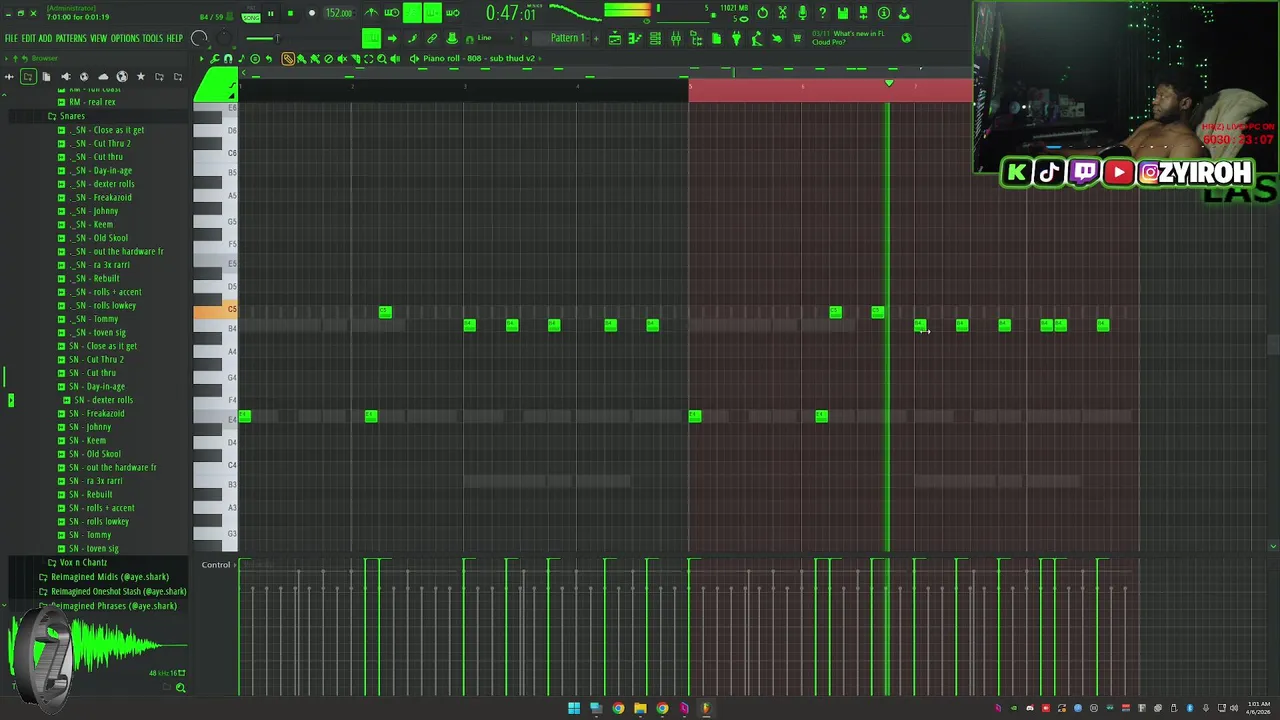Click the microphone recording icon

click(x=803, y=13)
